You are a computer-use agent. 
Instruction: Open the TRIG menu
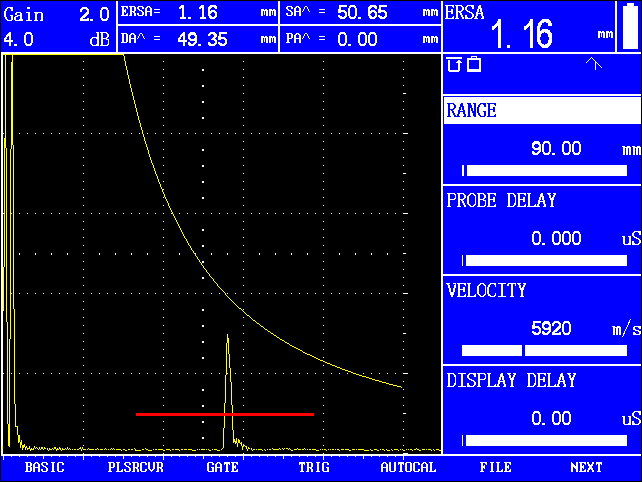(313, 467)
